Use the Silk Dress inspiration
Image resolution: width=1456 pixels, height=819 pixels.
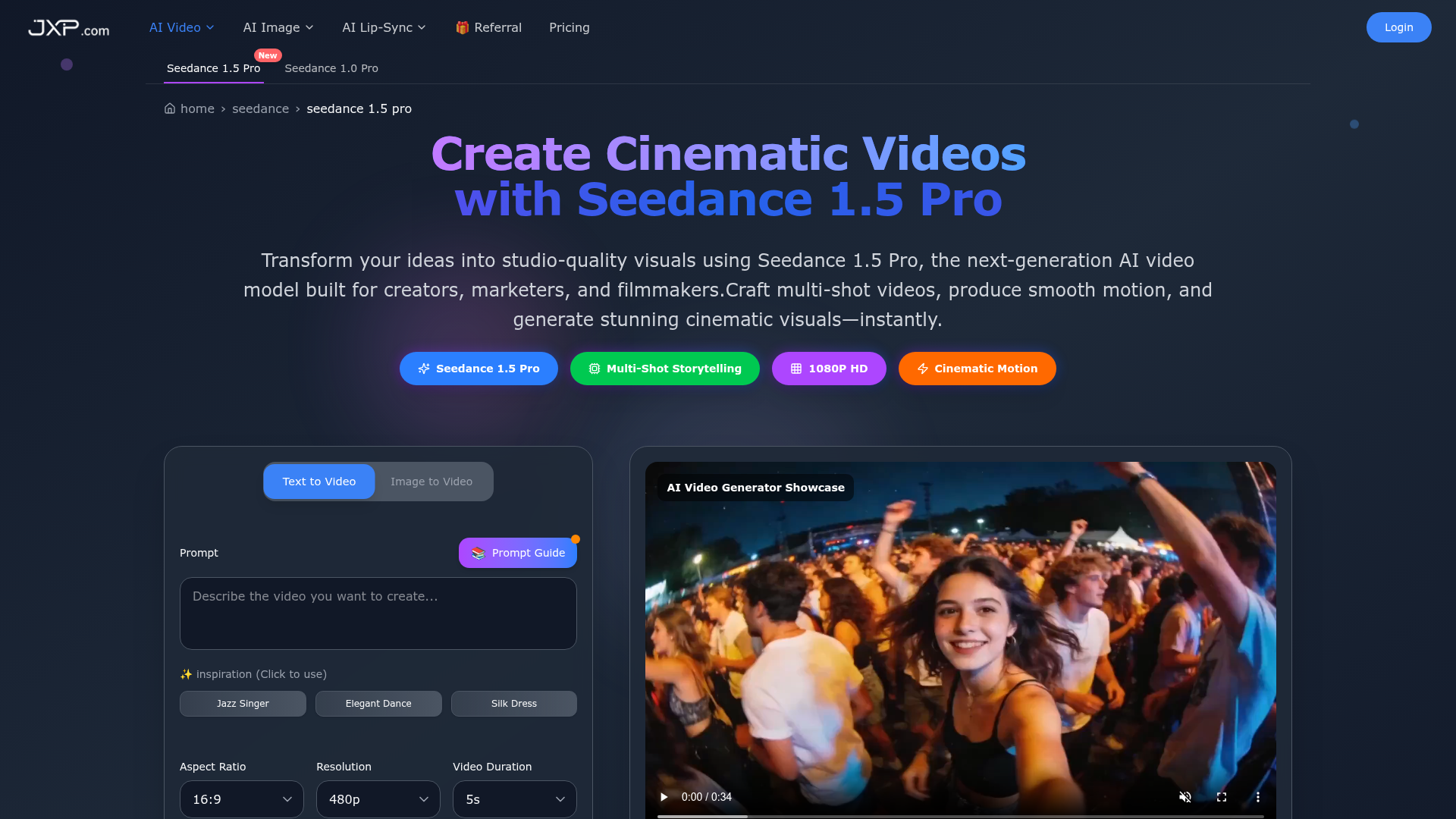pyautogui.click(x=514, y=704)
